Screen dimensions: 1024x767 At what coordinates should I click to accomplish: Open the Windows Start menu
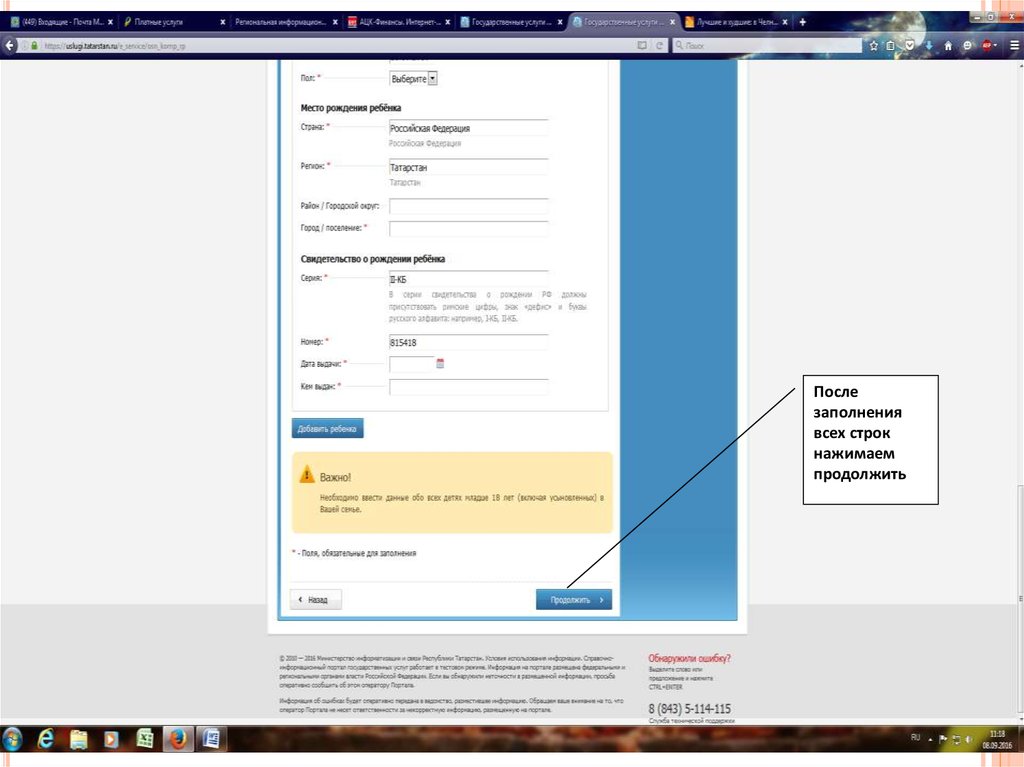click(x=13, y=739)
